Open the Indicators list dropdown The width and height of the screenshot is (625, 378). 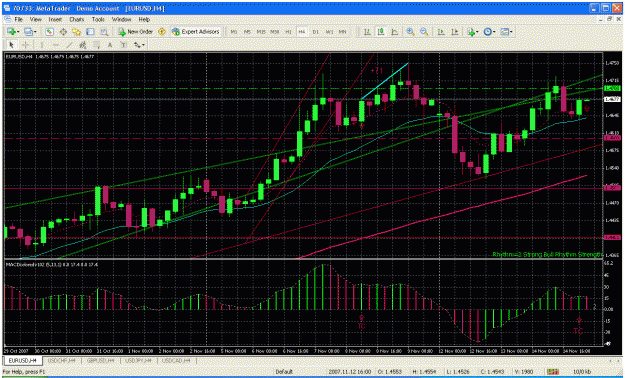point(473,32)
